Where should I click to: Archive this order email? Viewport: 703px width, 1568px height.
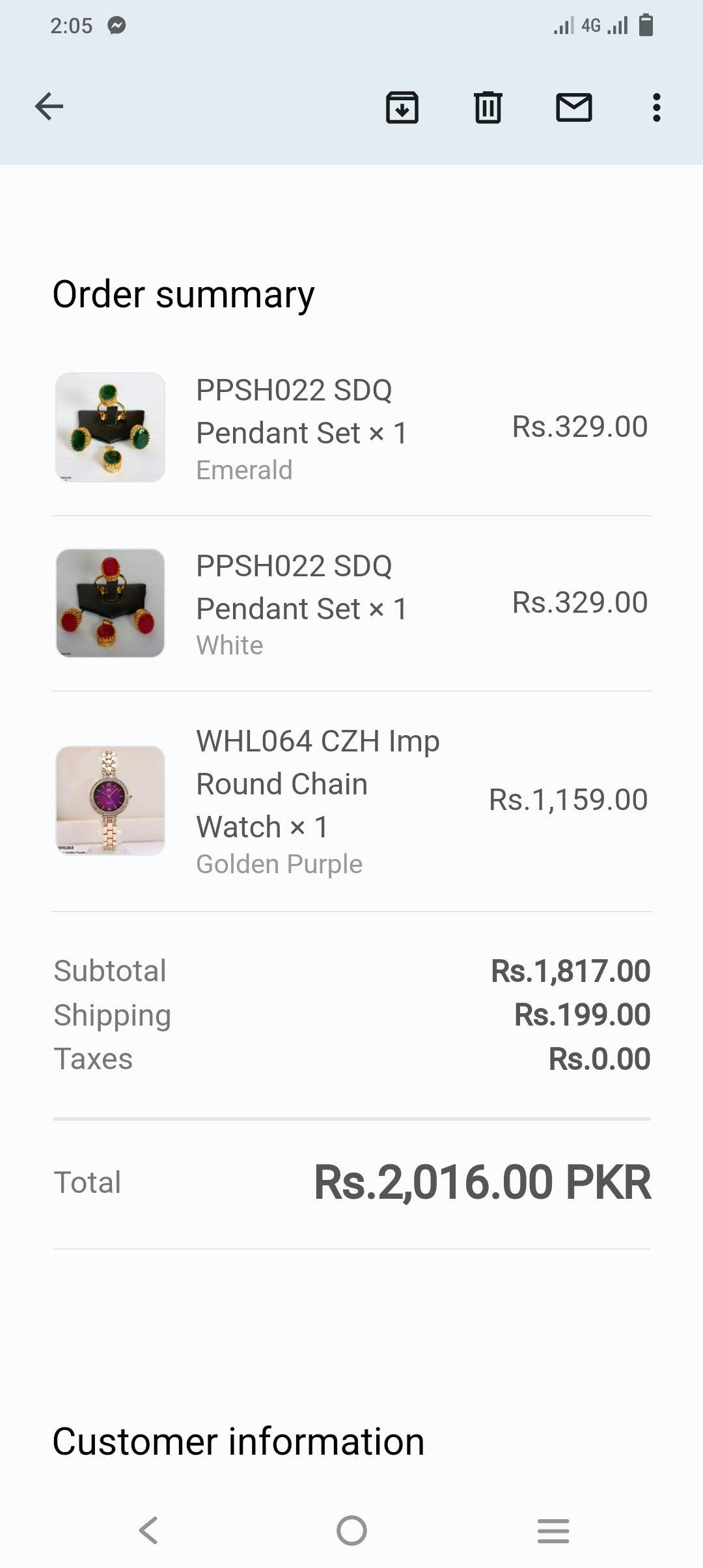(402, 107)
